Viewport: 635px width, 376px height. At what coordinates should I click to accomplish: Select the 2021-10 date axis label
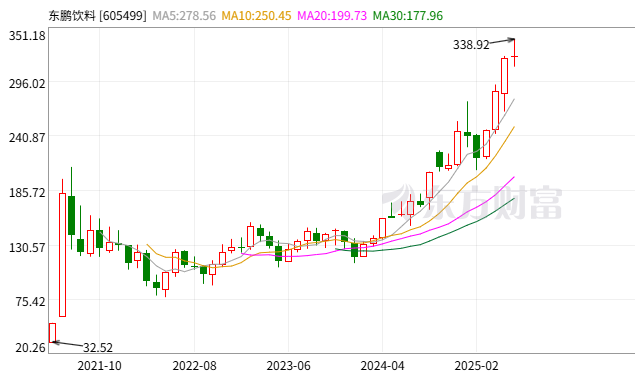pos(99,366)
